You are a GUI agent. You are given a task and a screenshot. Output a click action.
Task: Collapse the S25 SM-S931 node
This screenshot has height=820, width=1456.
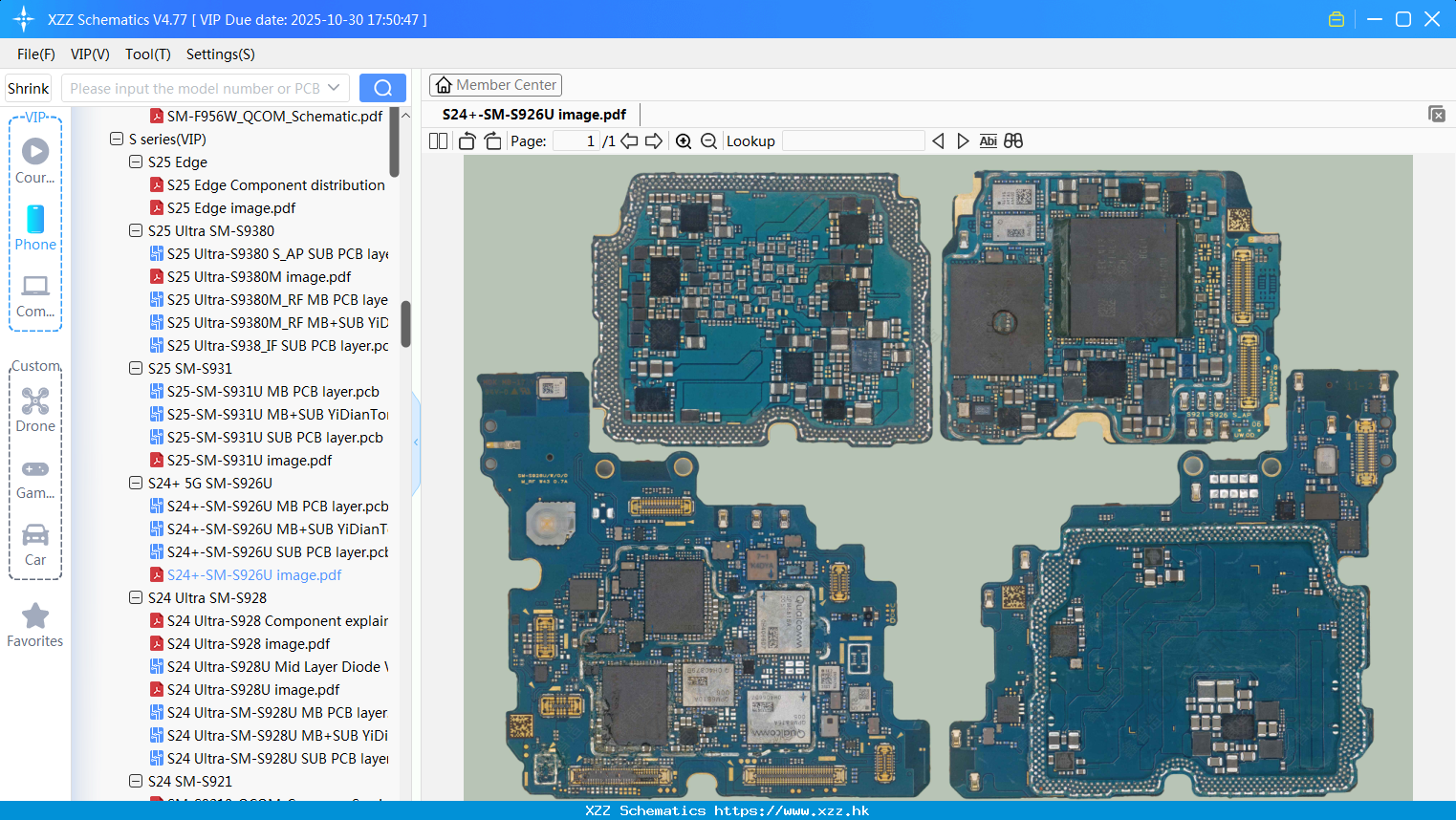click(136, 368)
